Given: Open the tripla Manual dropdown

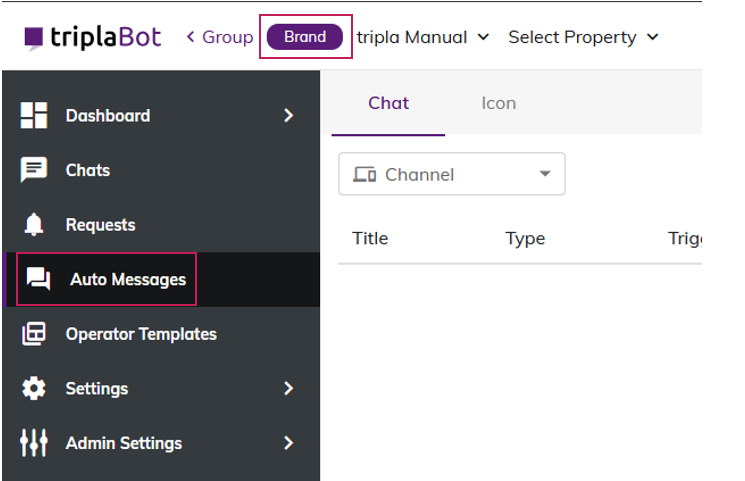Looking at the screenshot, I should pos(423,37).
